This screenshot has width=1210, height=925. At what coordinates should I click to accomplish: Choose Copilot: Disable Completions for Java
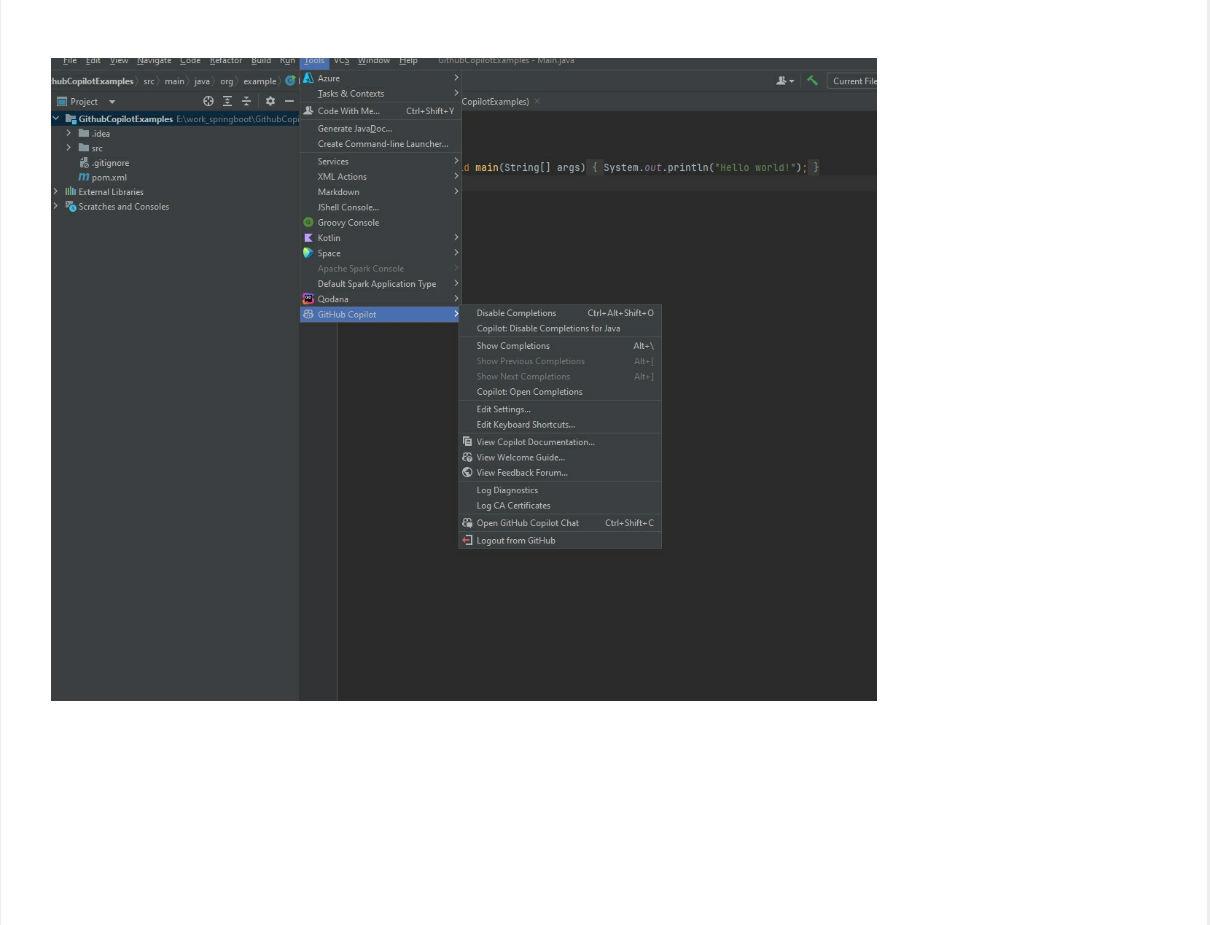[x=560, y=328]
